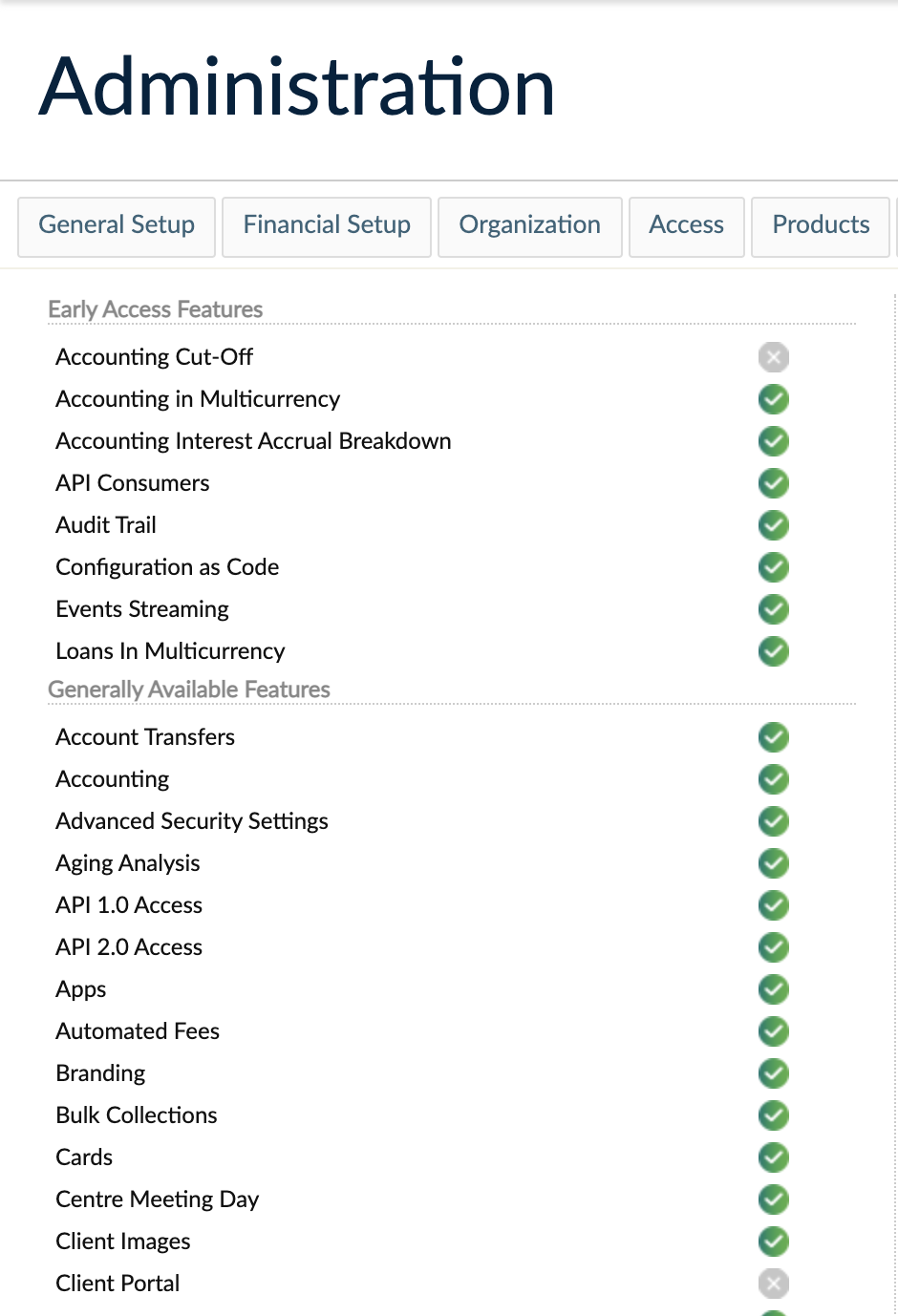898x1316 pixels.
Task: Click the status icon for Account Transfers
Action: click(773, 737)
